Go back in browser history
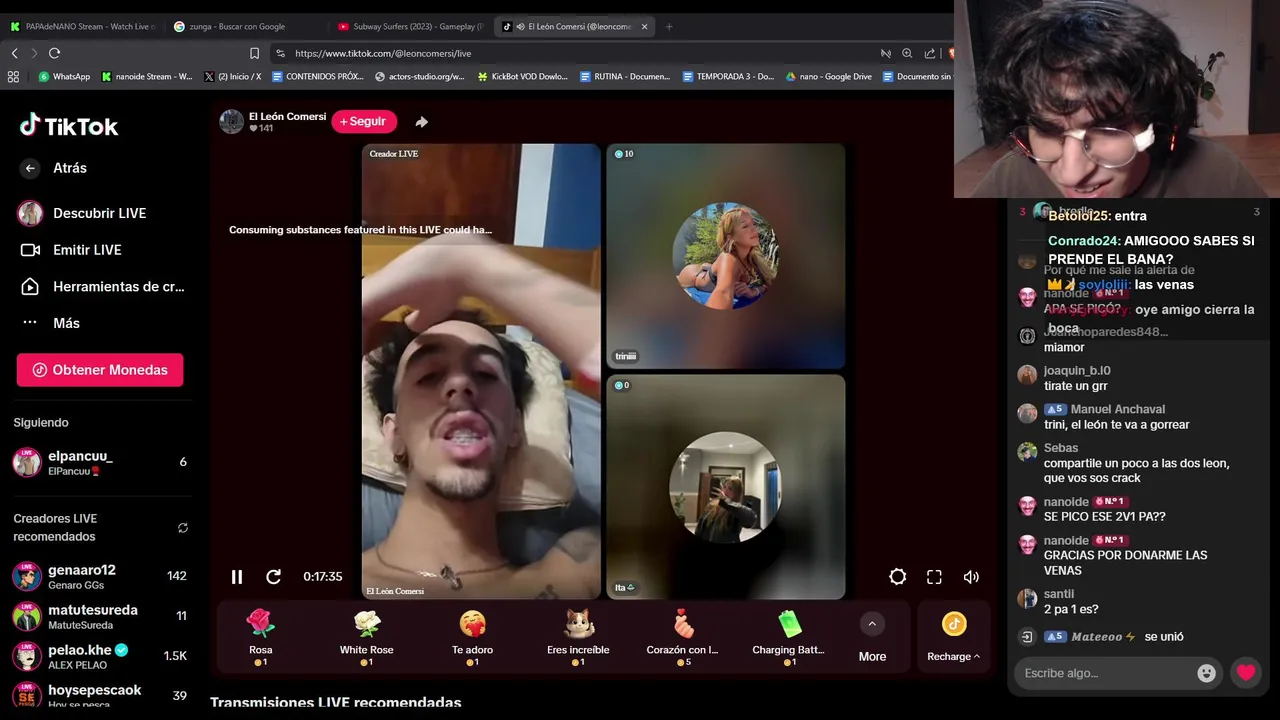 [14, 53]
